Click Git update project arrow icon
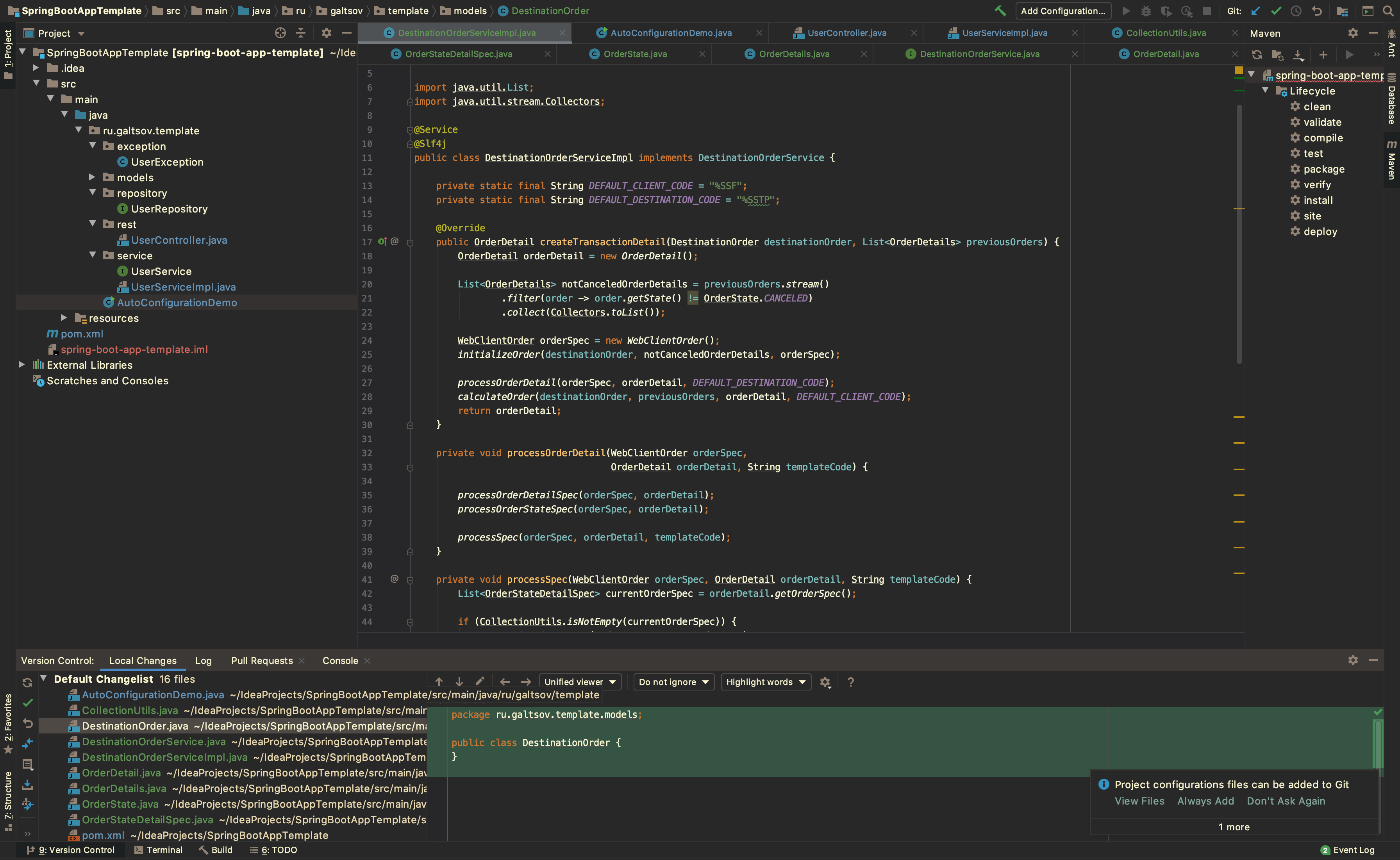The height and width of the screenshot is (860, 1400). point(1255,11)
